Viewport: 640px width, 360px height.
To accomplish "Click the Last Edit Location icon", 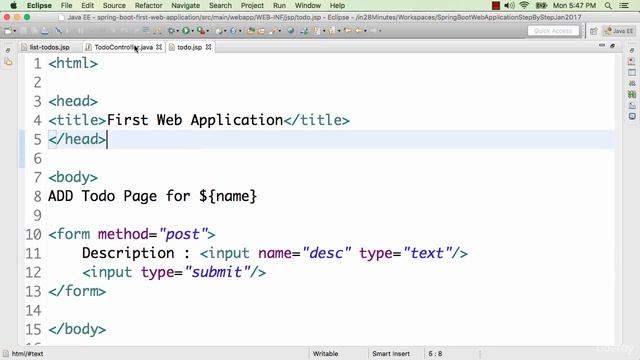I will click(x=347, y=31).
